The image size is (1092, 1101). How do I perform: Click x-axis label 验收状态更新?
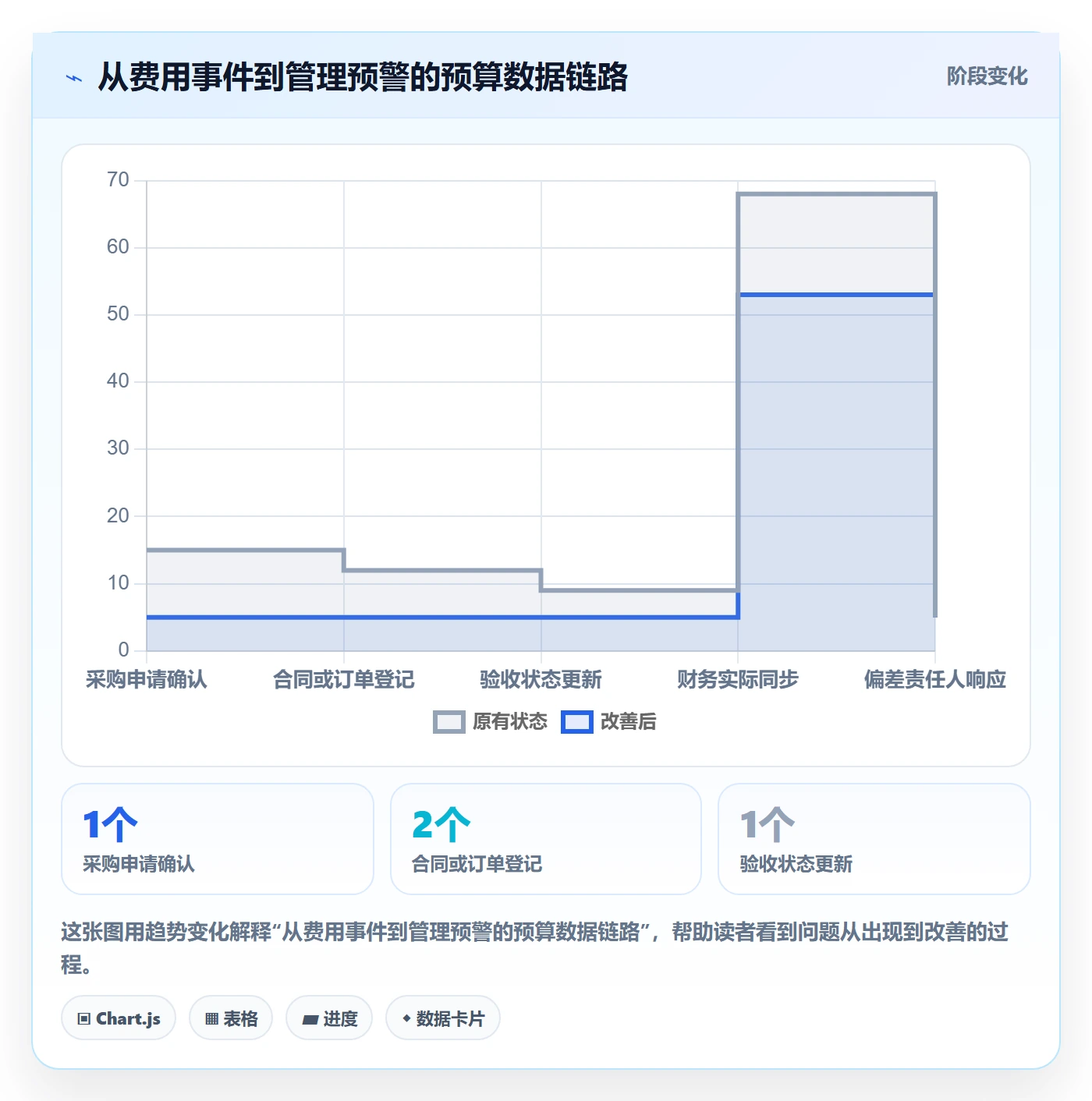pyautogui.click(x=541, y=679)
